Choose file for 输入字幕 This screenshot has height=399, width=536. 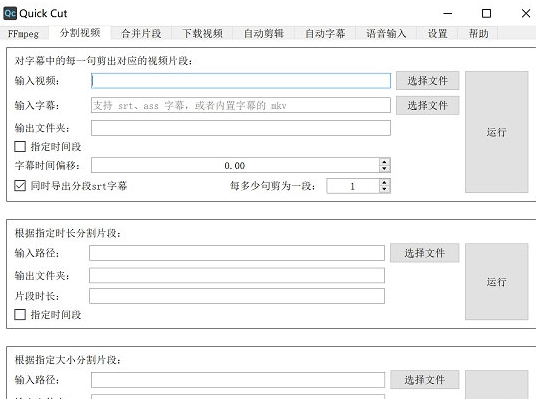point(427,105)
